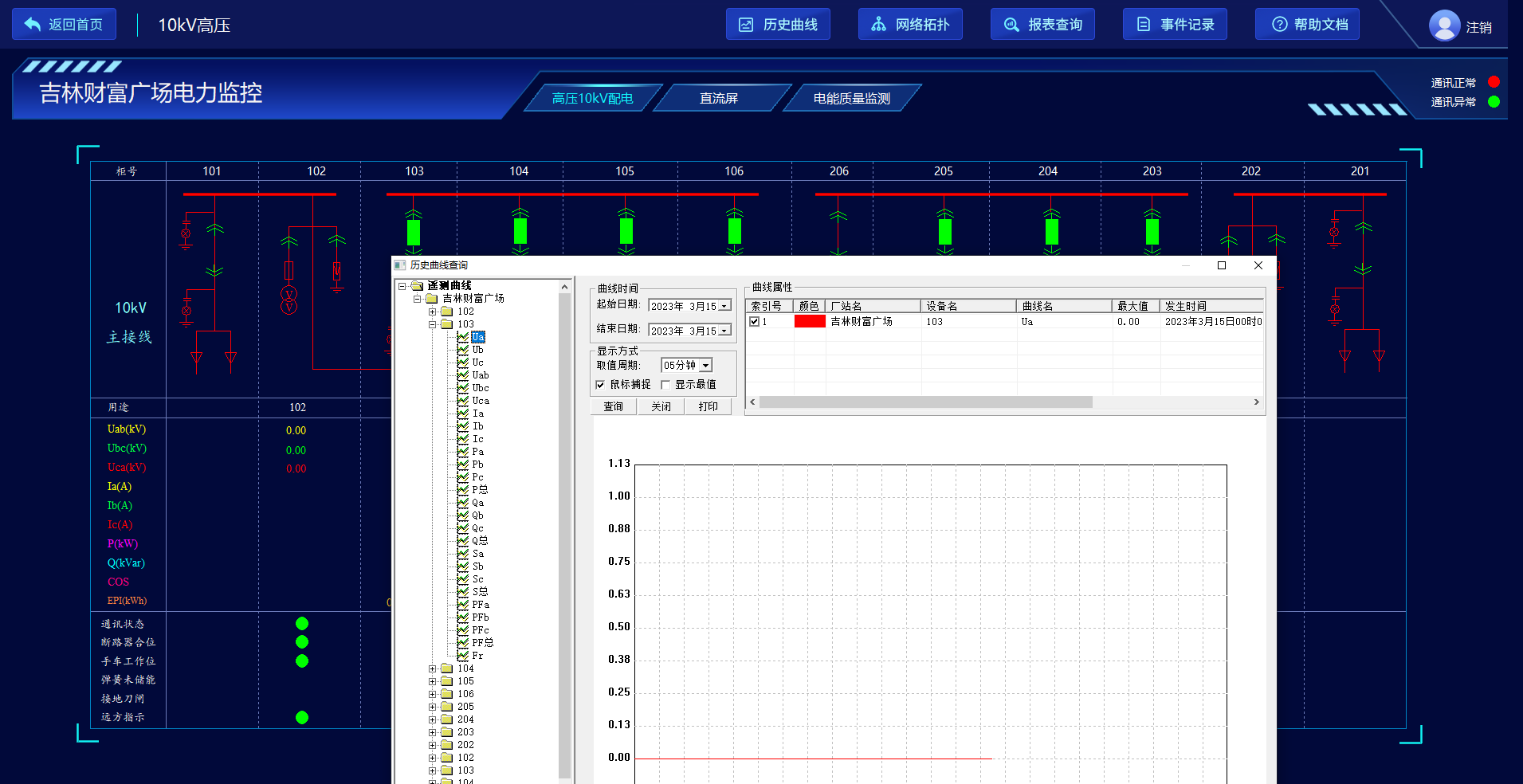
Task: Click the 吉林财富广场 folder icon in tree
Action: pos(432,299)
